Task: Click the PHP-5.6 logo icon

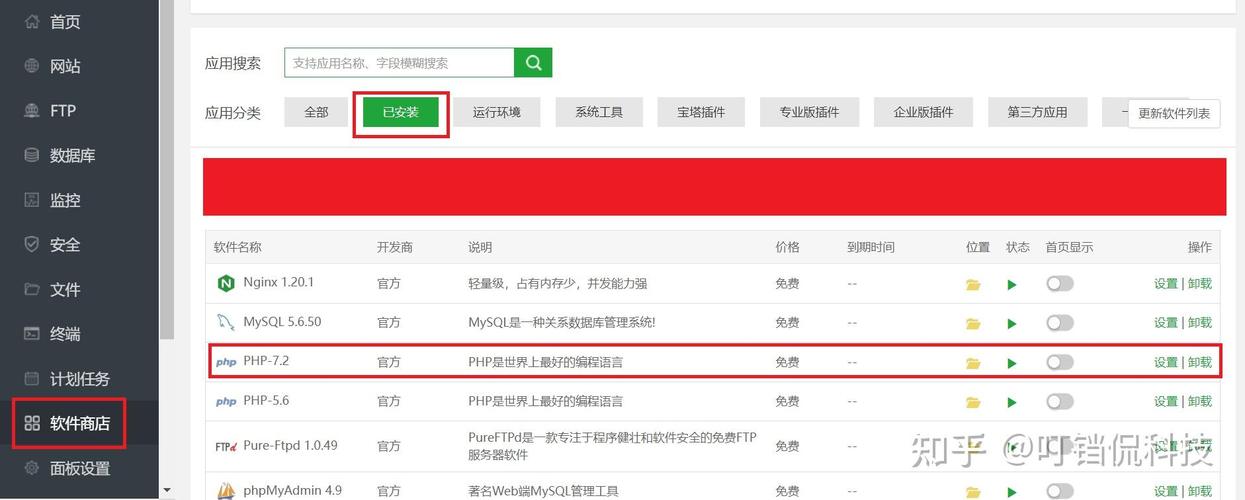Action: click(x=226, y=402)
